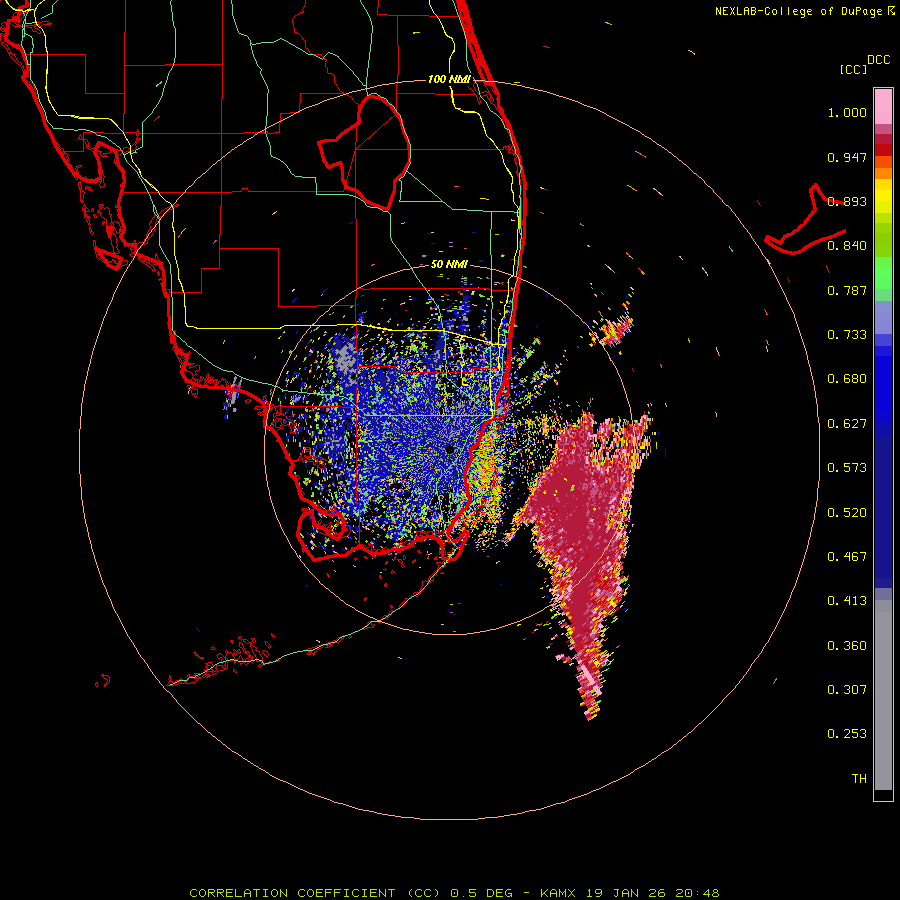The width and height of the screenshot is (900, 900).
Task: Pick the bright green segment of the color bar
Action: (x=883, y=273)
